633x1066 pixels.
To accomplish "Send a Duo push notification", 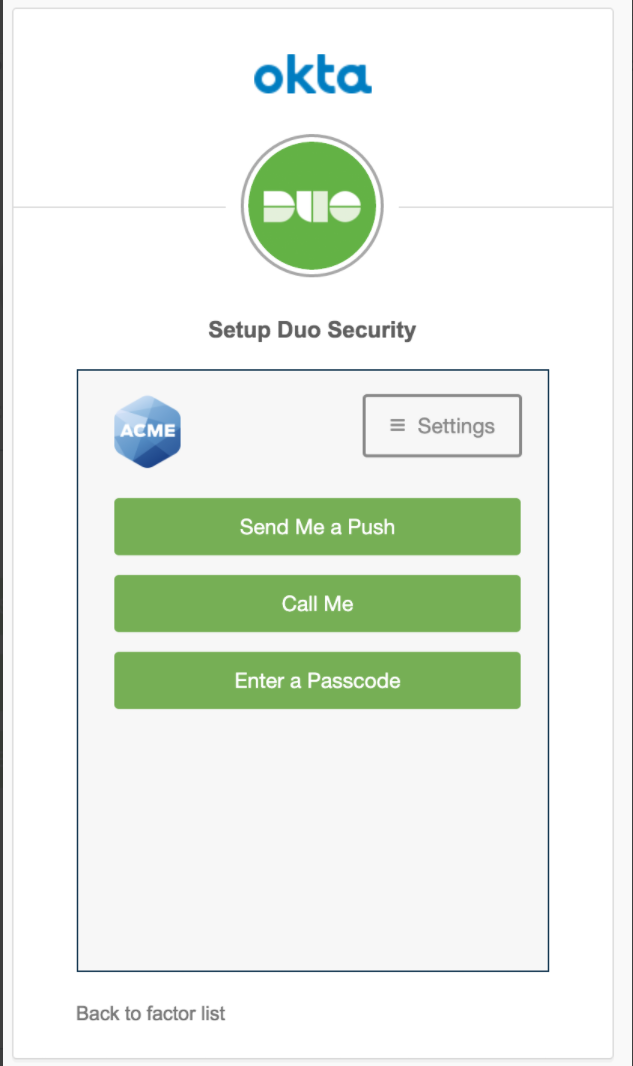I will click(317, 527).
